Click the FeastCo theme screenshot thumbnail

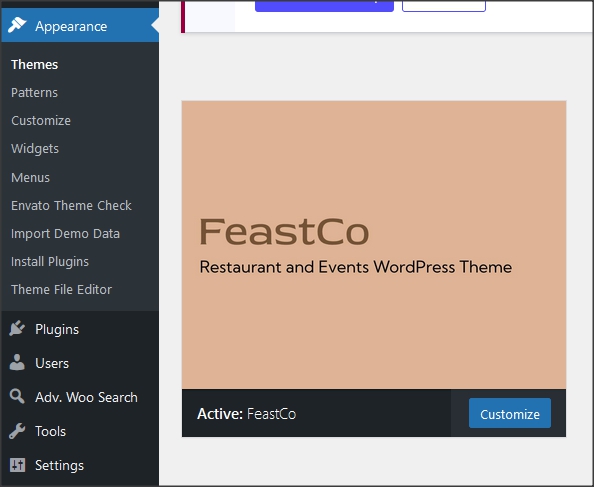[x=374, y=245]
